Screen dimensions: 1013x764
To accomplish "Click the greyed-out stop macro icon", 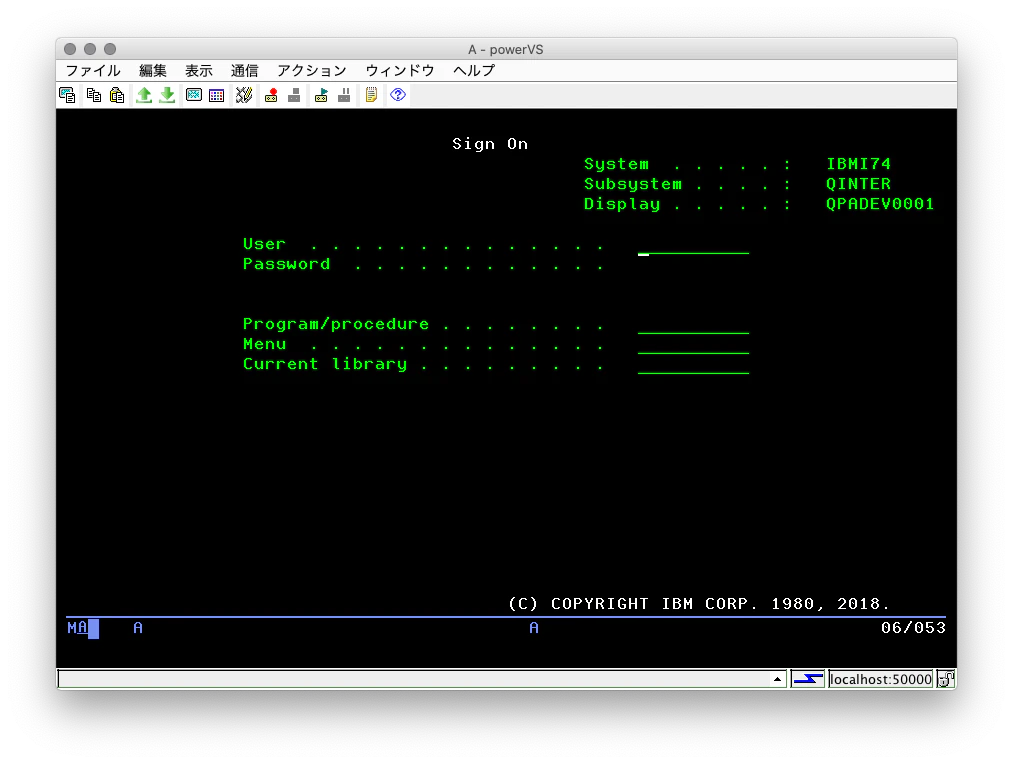I will tap(294, 96).
